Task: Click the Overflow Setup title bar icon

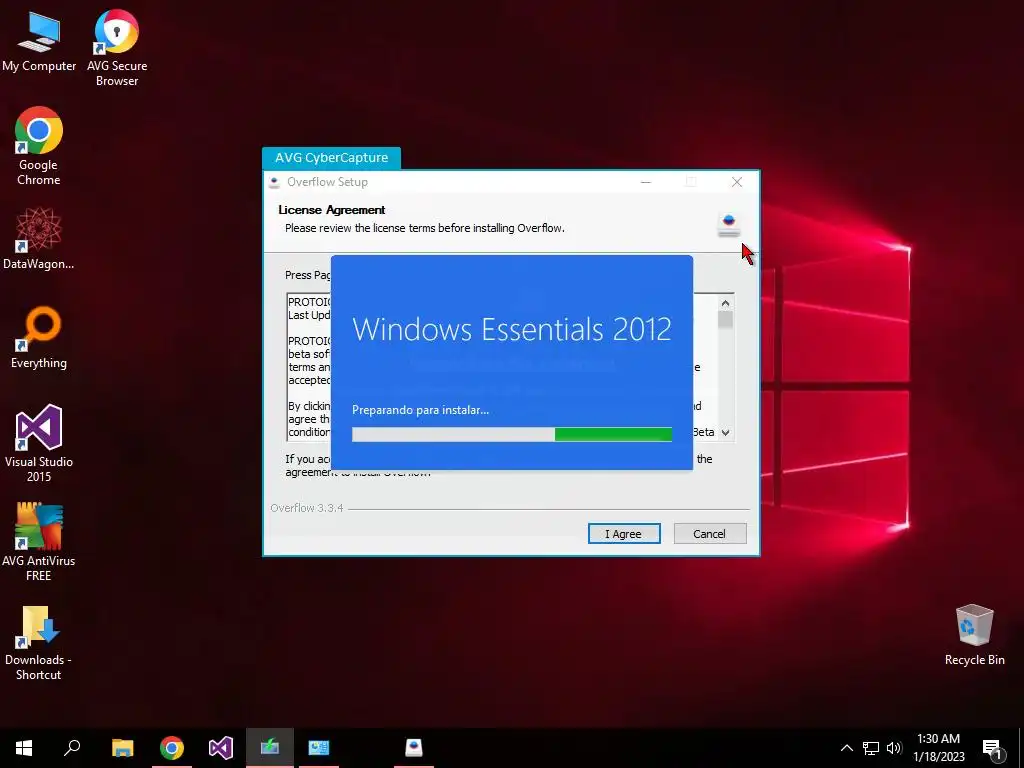Action: pos(275,182)
